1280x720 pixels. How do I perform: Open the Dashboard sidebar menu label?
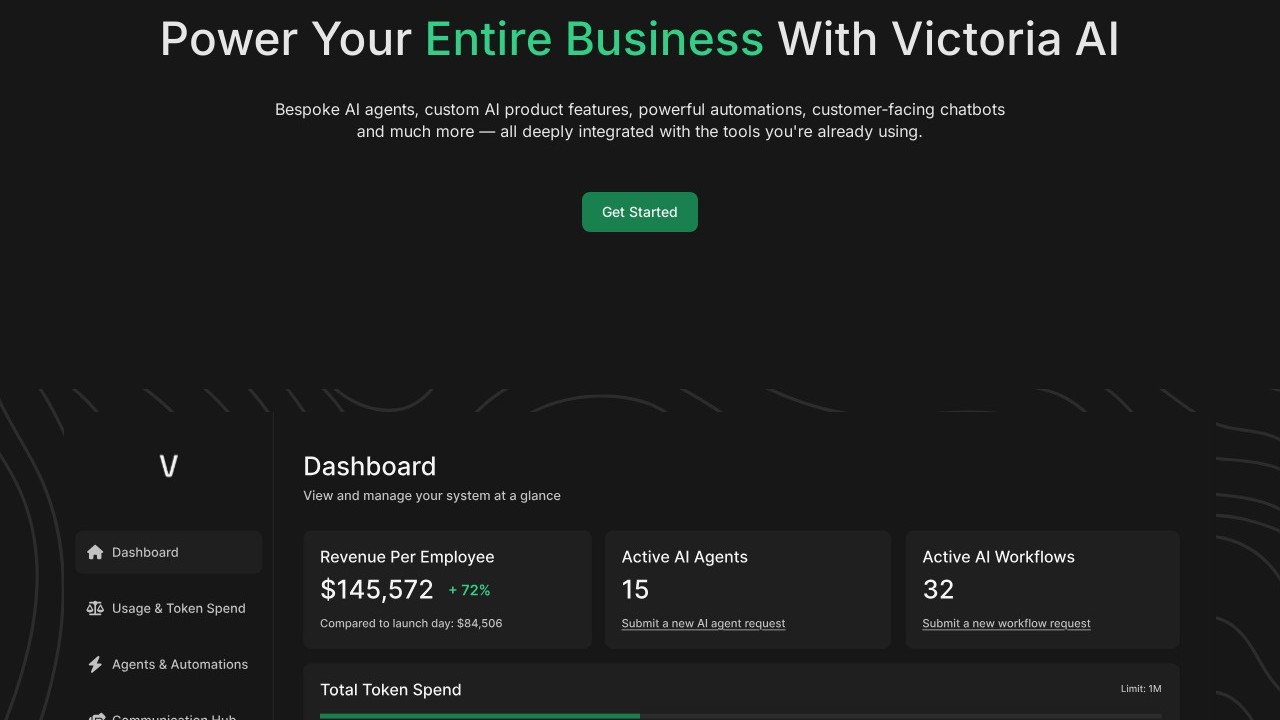click(145, 552)
